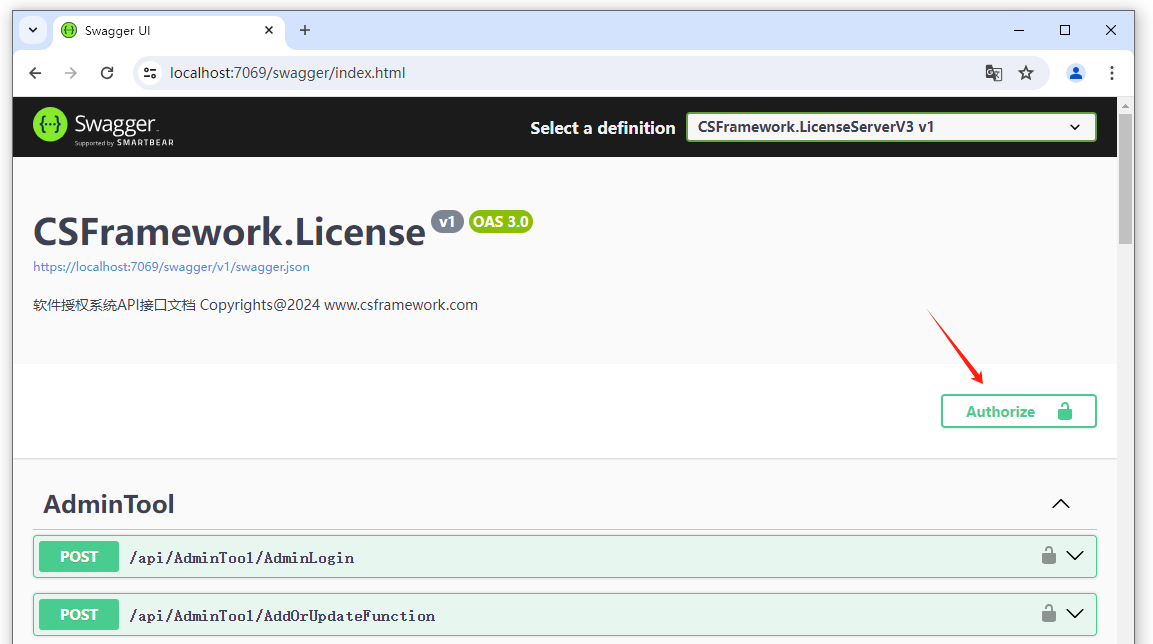Viewport: 1153px width, 644px height.
Task: Click the lock icon on the AdminLogin row
Action: (x=1049, y=555)
